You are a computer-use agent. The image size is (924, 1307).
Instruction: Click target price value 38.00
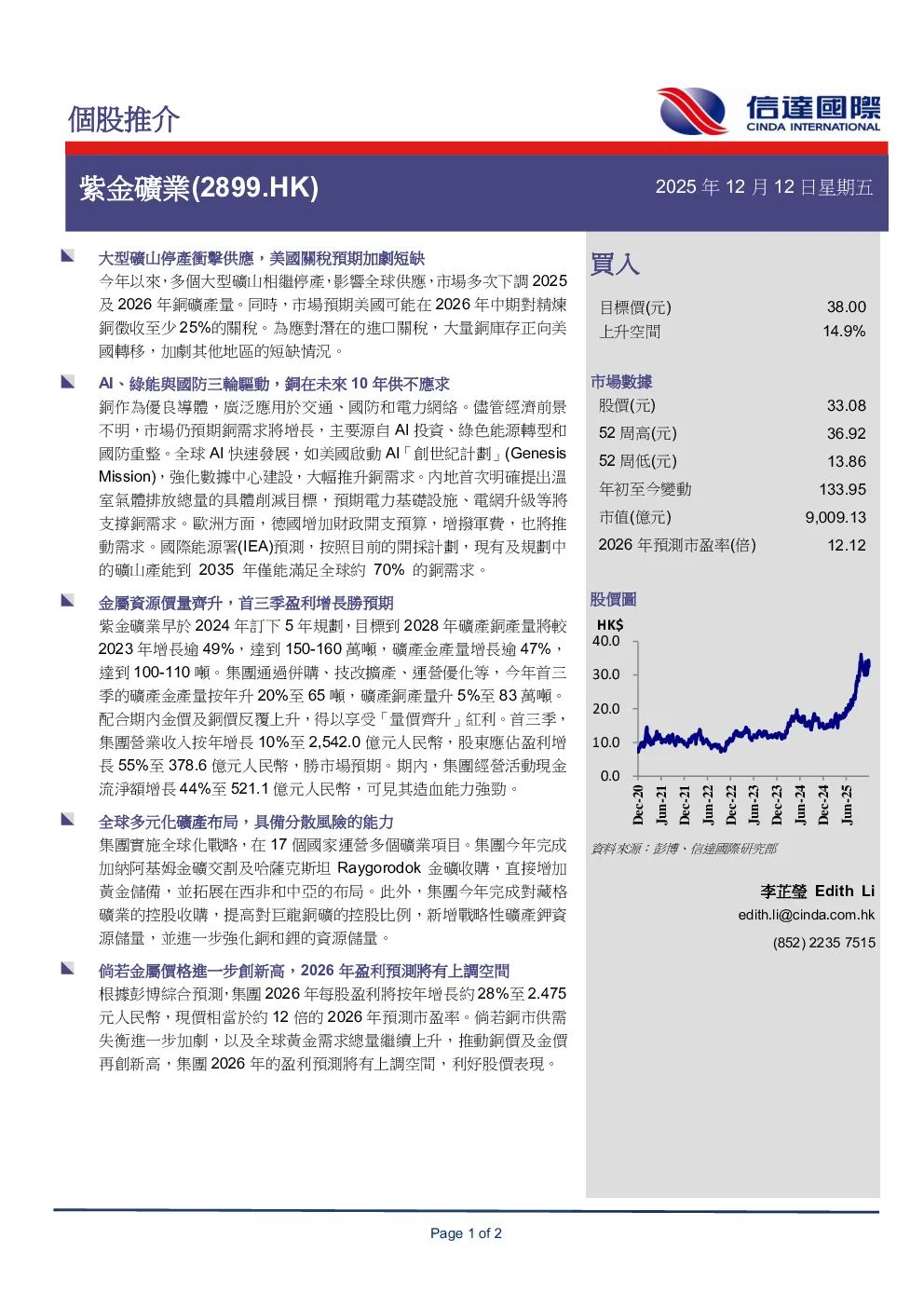point(846,307)
